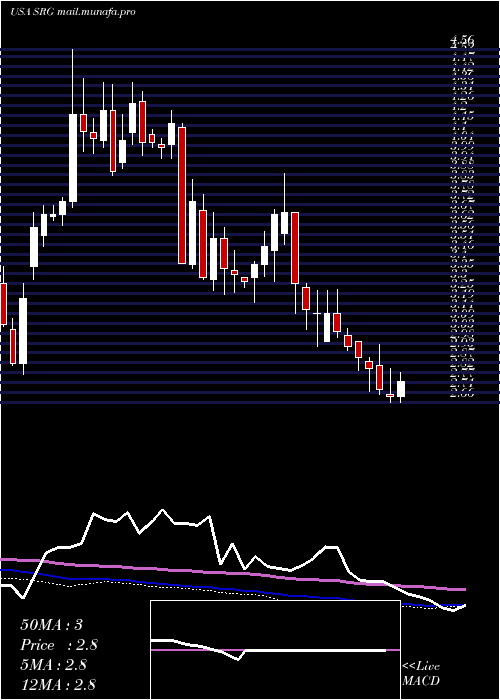Click the long red candlestick after the peak
The height and width of the screenshot is (700, 500).
pyautogui.click(x=182, y=195)
